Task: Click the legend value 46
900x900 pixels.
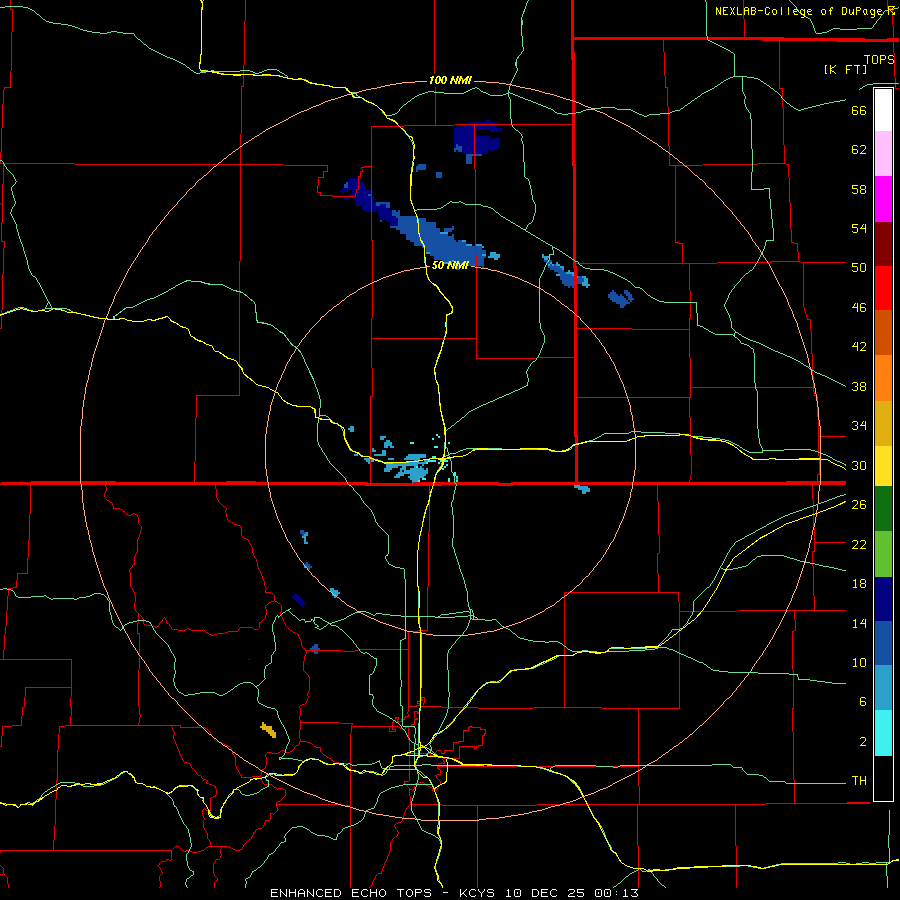Action: tap(859, 308)
